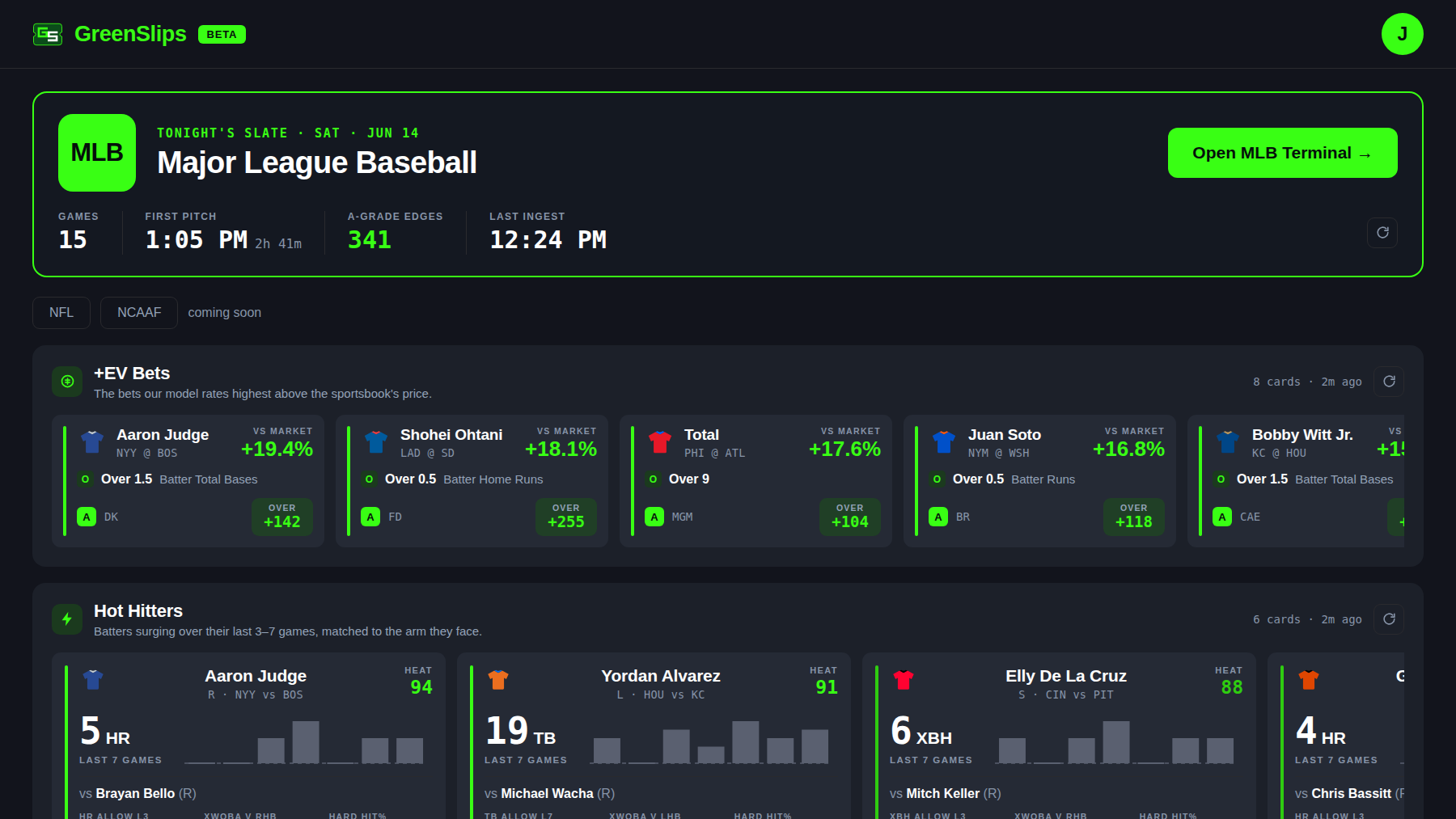Click the GreenSlips logo icon
This screenshot has width=1456, height=819.
48,34
